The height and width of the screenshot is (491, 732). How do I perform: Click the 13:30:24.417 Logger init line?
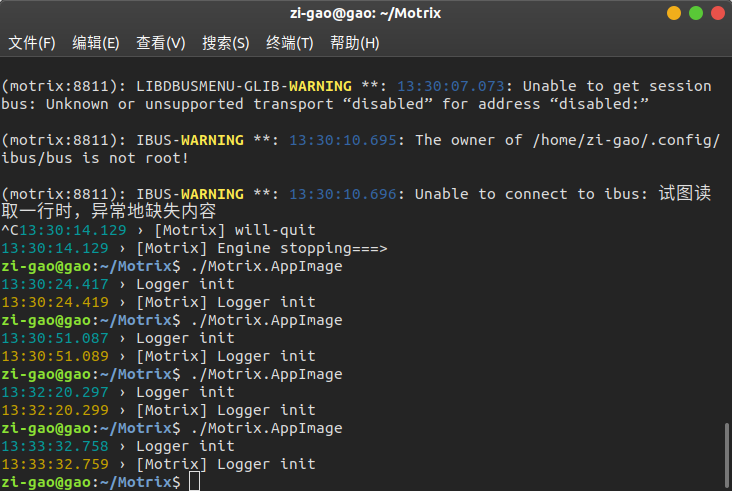[118, 284]
